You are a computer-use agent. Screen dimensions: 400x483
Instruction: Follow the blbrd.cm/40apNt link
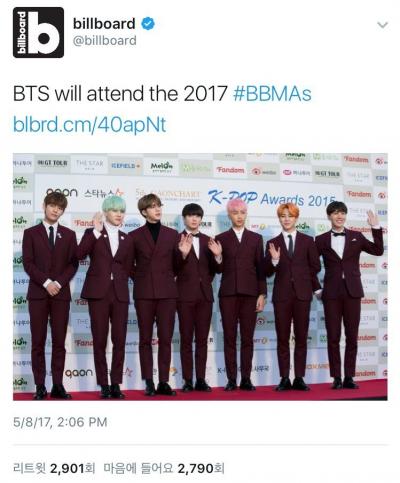pyautogui.click(x=89, y=125)
